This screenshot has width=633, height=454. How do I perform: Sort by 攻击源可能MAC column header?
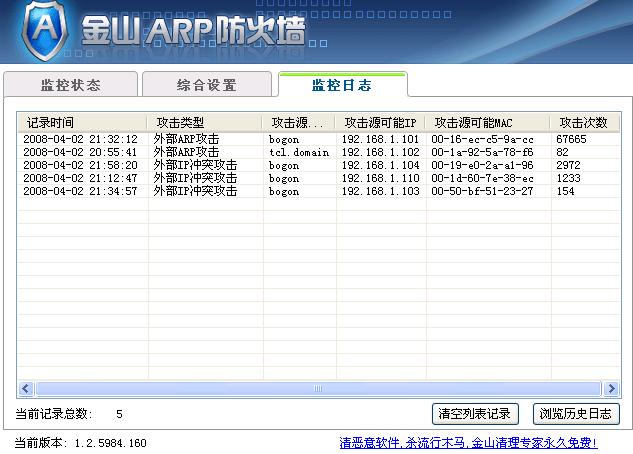pyautogui.click(x=487, y=122)
